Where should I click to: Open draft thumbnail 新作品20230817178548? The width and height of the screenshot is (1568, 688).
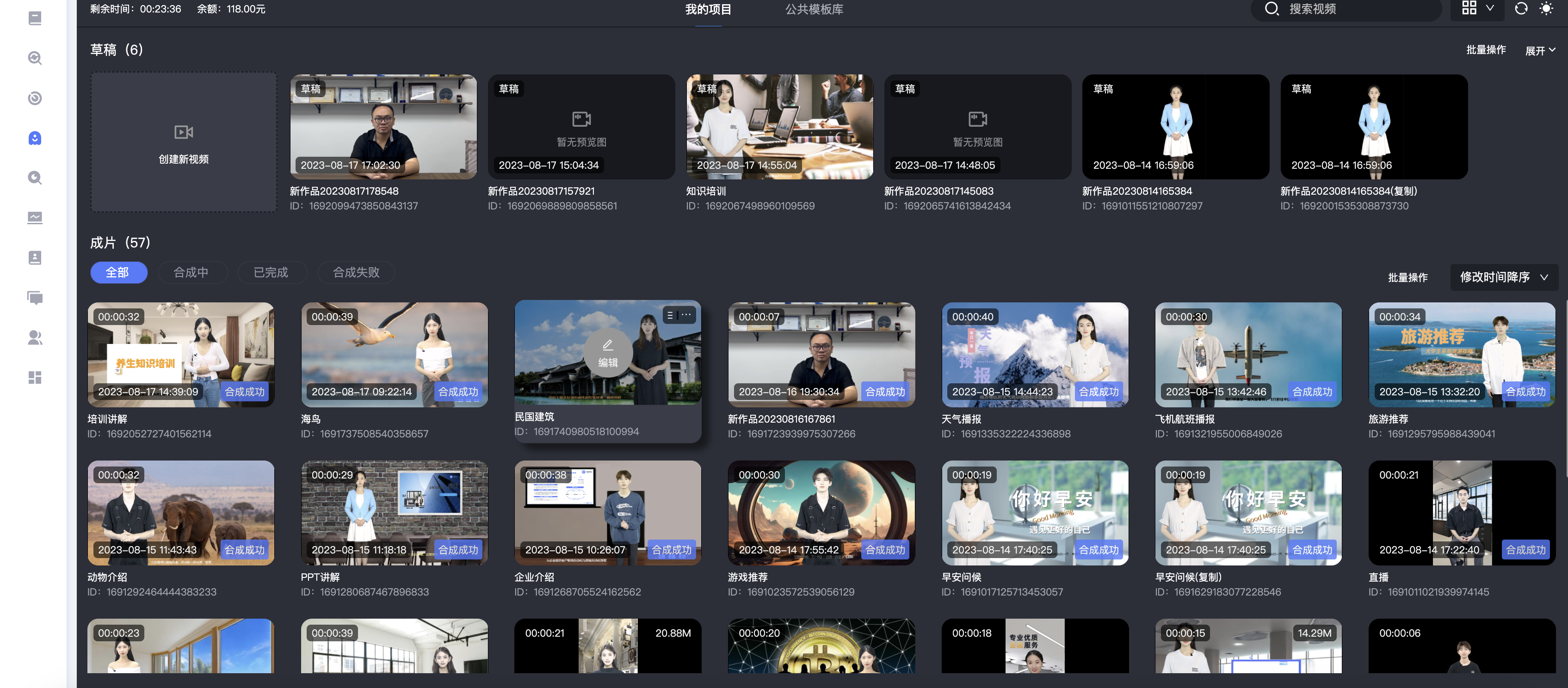click(383, 127)
